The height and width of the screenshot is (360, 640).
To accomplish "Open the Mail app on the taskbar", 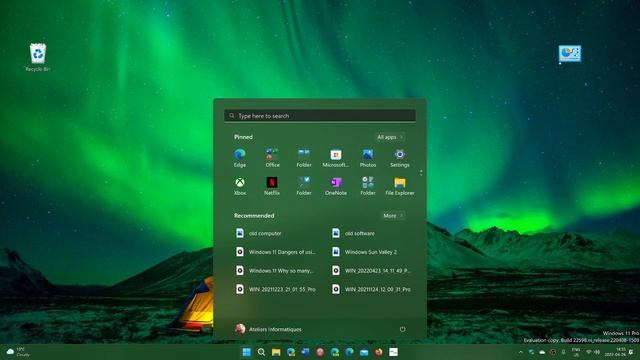I will [364, 352].
